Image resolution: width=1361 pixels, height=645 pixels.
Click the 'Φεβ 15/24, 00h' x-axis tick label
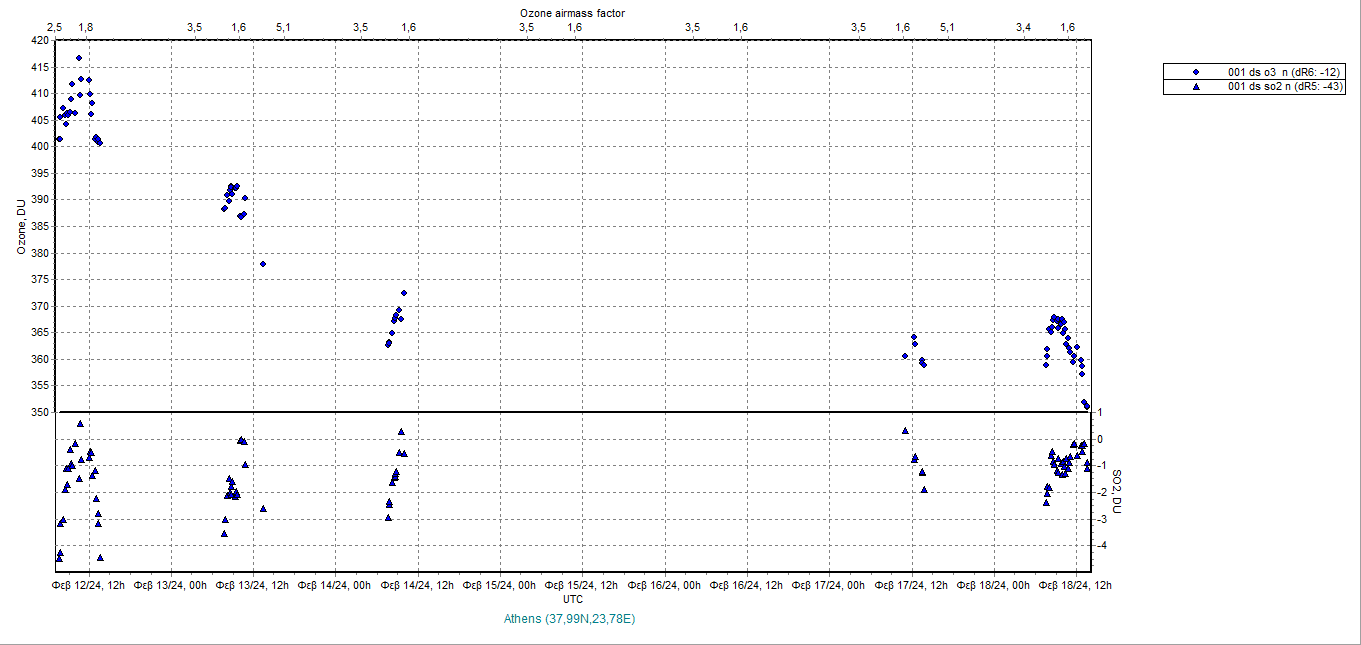click(504, 585)
